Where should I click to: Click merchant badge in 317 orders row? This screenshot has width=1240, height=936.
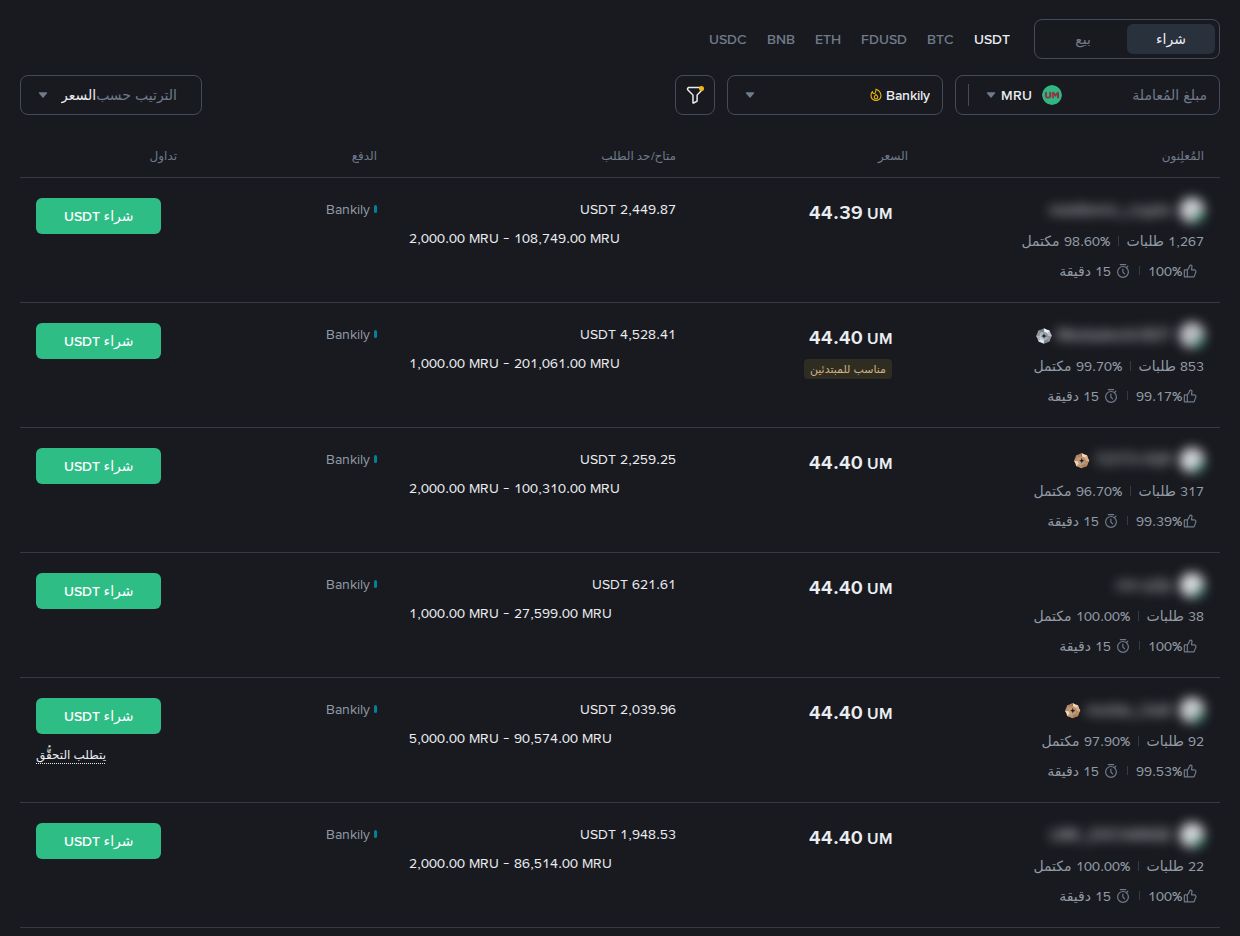click(1081, 460)
